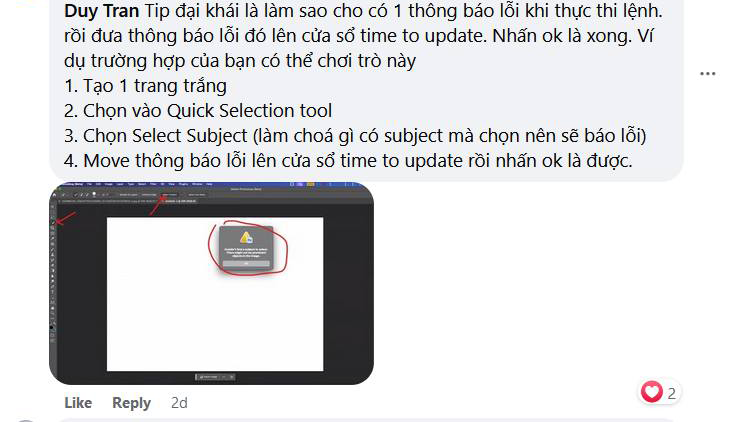The image size is (730, 422).
Task: Reply to this comment
Action: [131, 402]
